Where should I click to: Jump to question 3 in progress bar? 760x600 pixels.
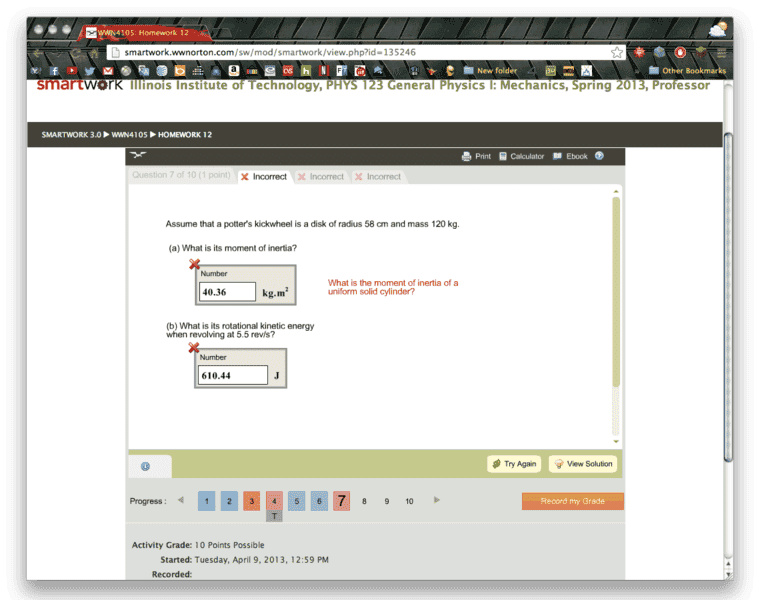tap(252, 501)
